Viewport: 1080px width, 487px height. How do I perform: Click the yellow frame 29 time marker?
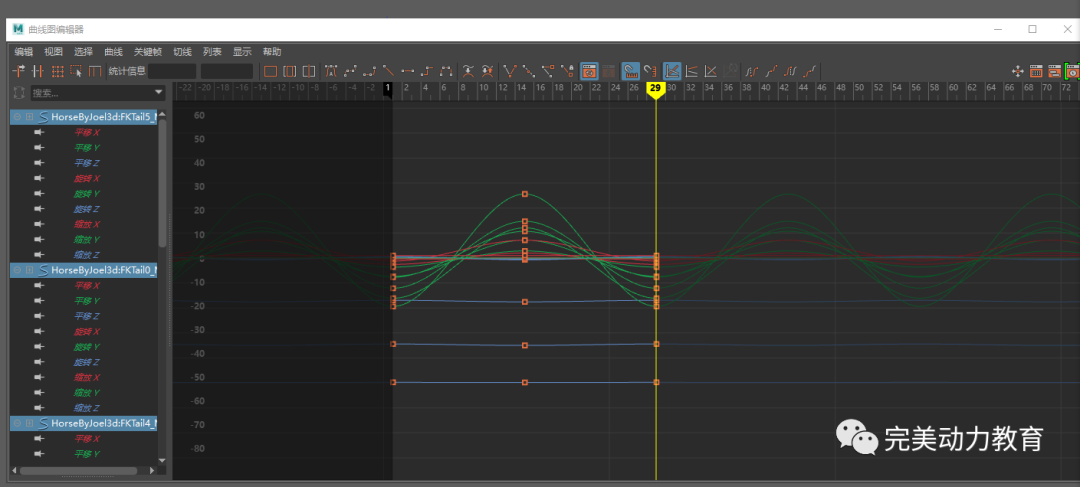655,89
